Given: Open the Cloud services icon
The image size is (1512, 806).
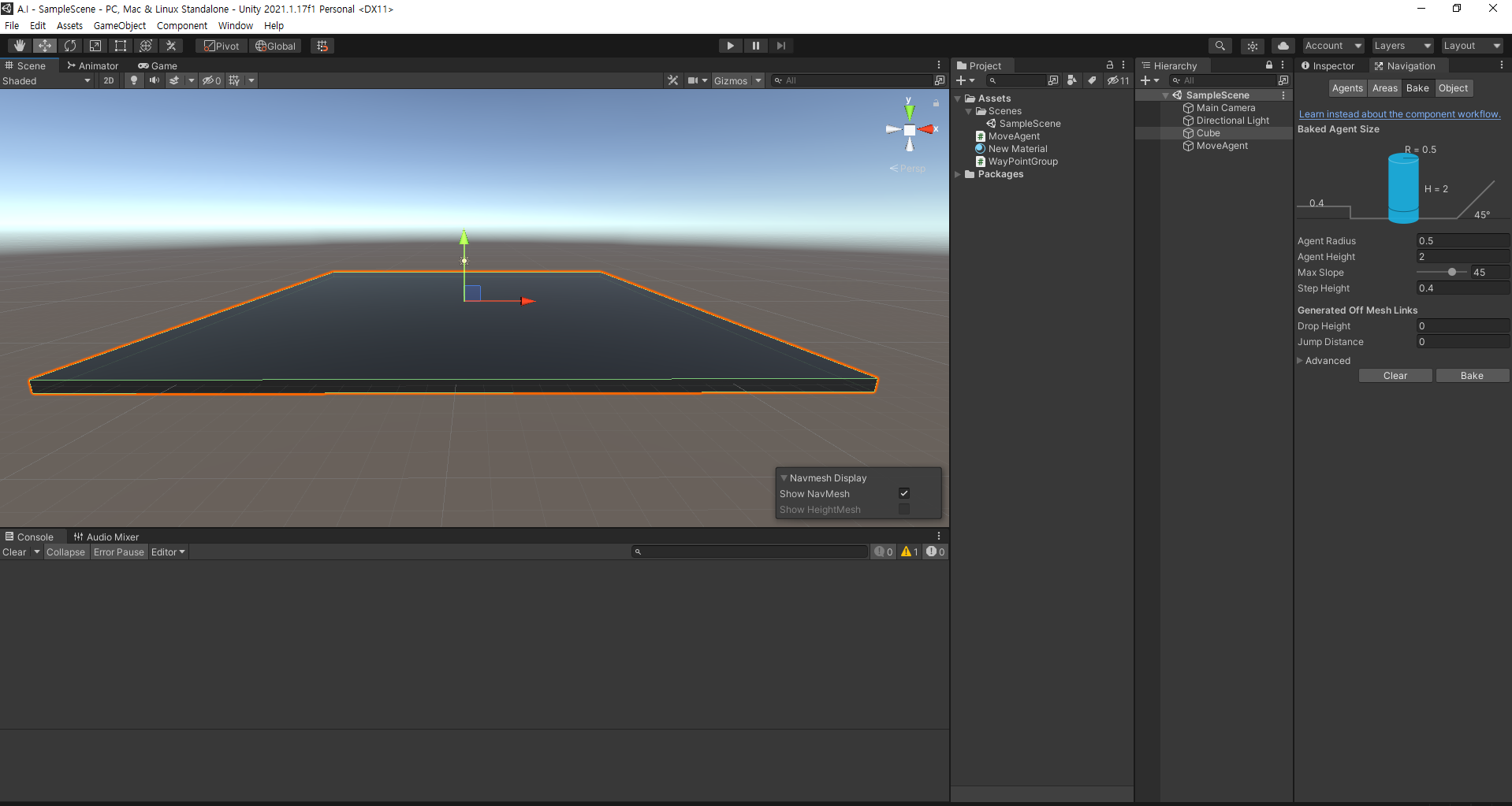Looking at the screenshot, I should point(1283,46).
